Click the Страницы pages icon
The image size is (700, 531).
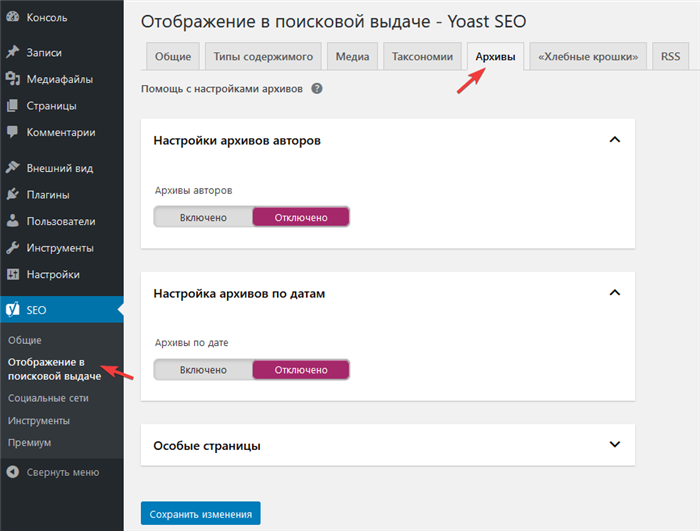[x=13, y=105]
